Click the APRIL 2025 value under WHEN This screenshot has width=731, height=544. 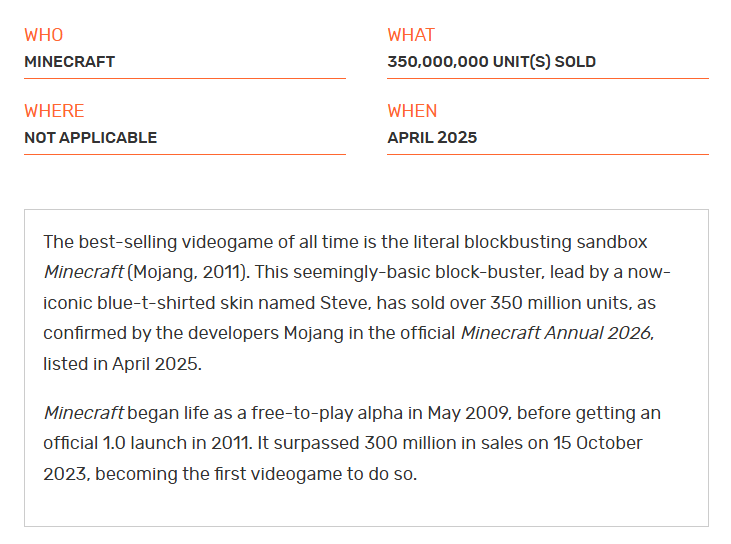click(432, 138)
